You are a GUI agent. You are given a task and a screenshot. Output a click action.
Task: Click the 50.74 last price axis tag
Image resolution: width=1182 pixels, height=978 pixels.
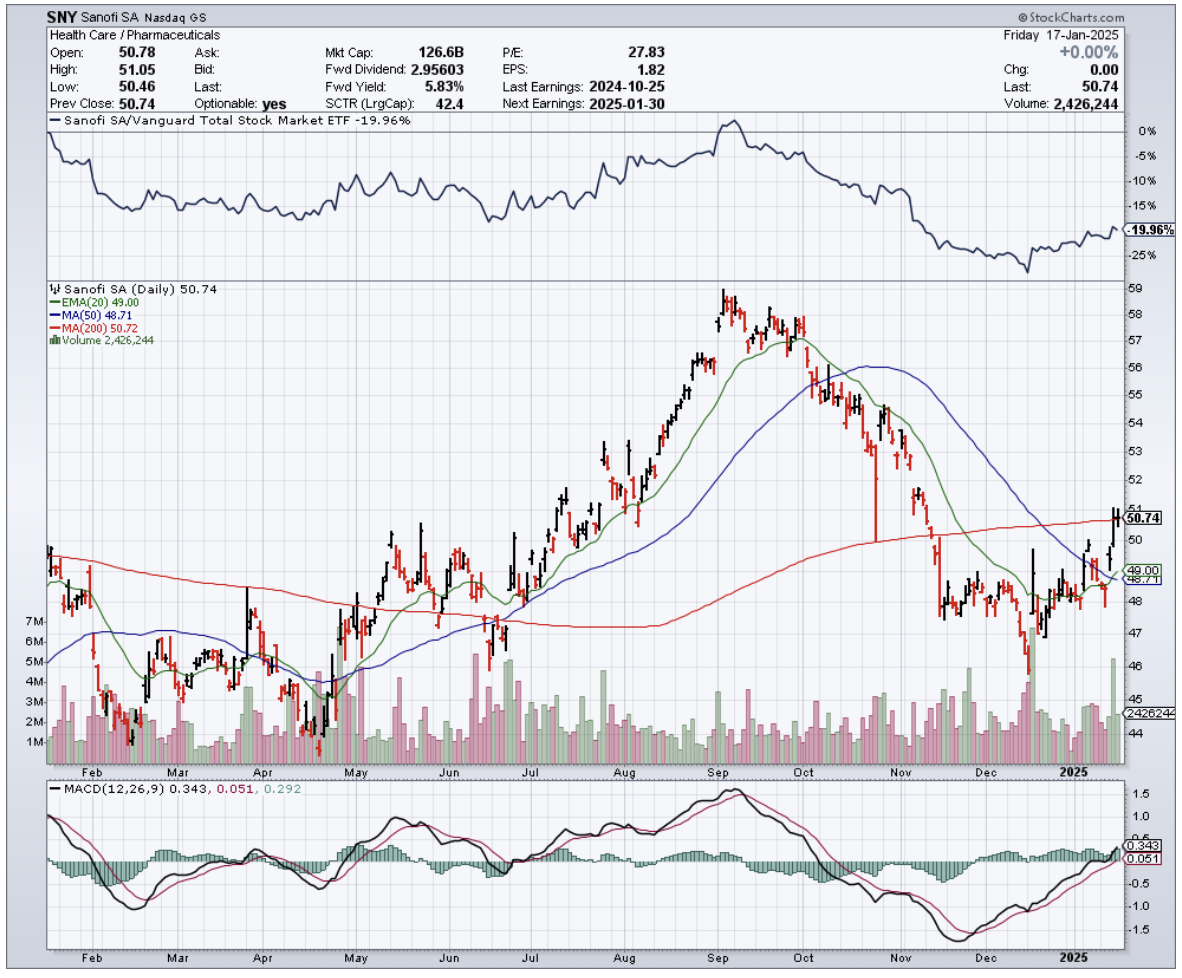(1142, 518)
